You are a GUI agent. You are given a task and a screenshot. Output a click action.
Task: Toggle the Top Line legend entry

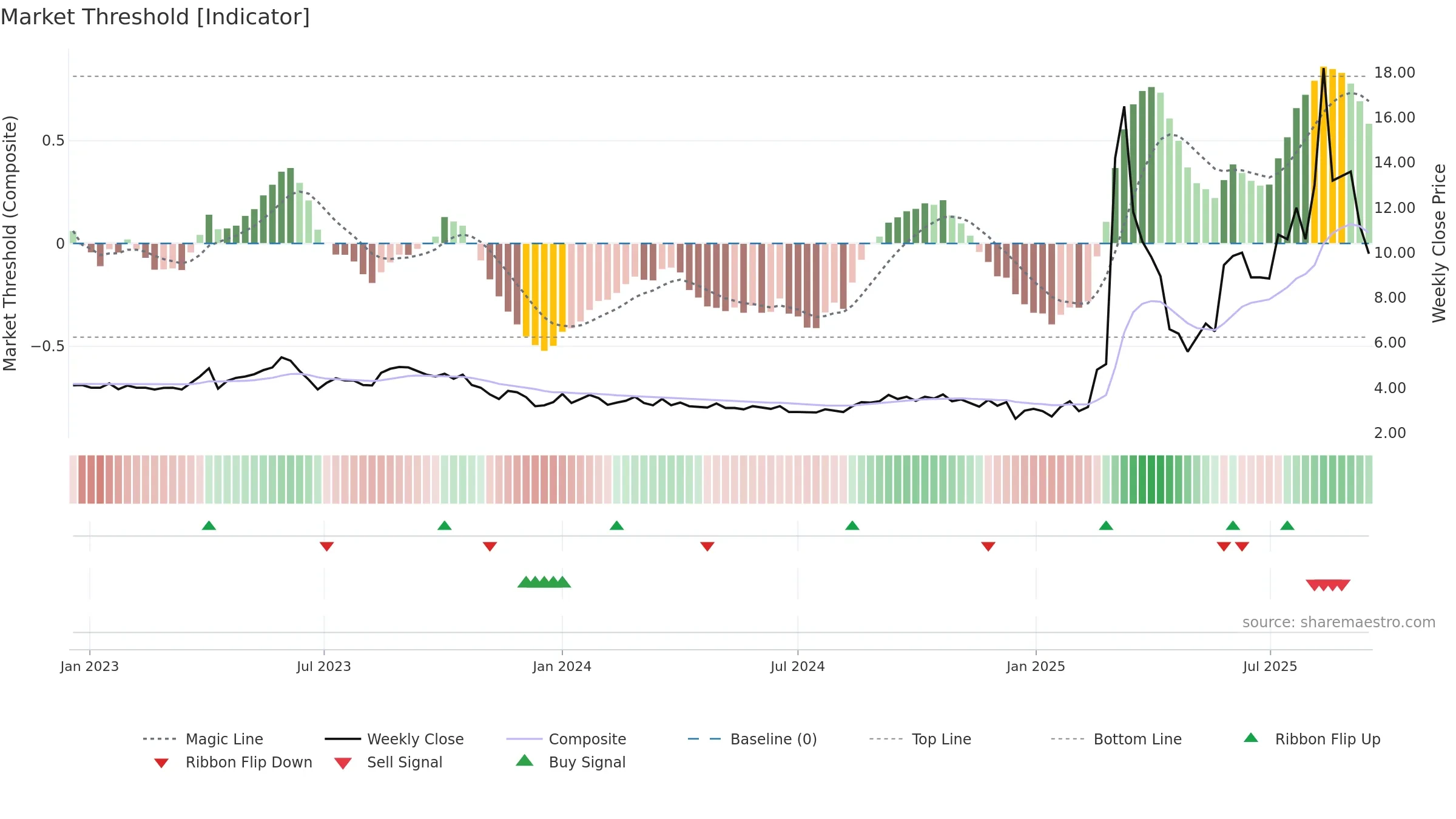[920, 739]
